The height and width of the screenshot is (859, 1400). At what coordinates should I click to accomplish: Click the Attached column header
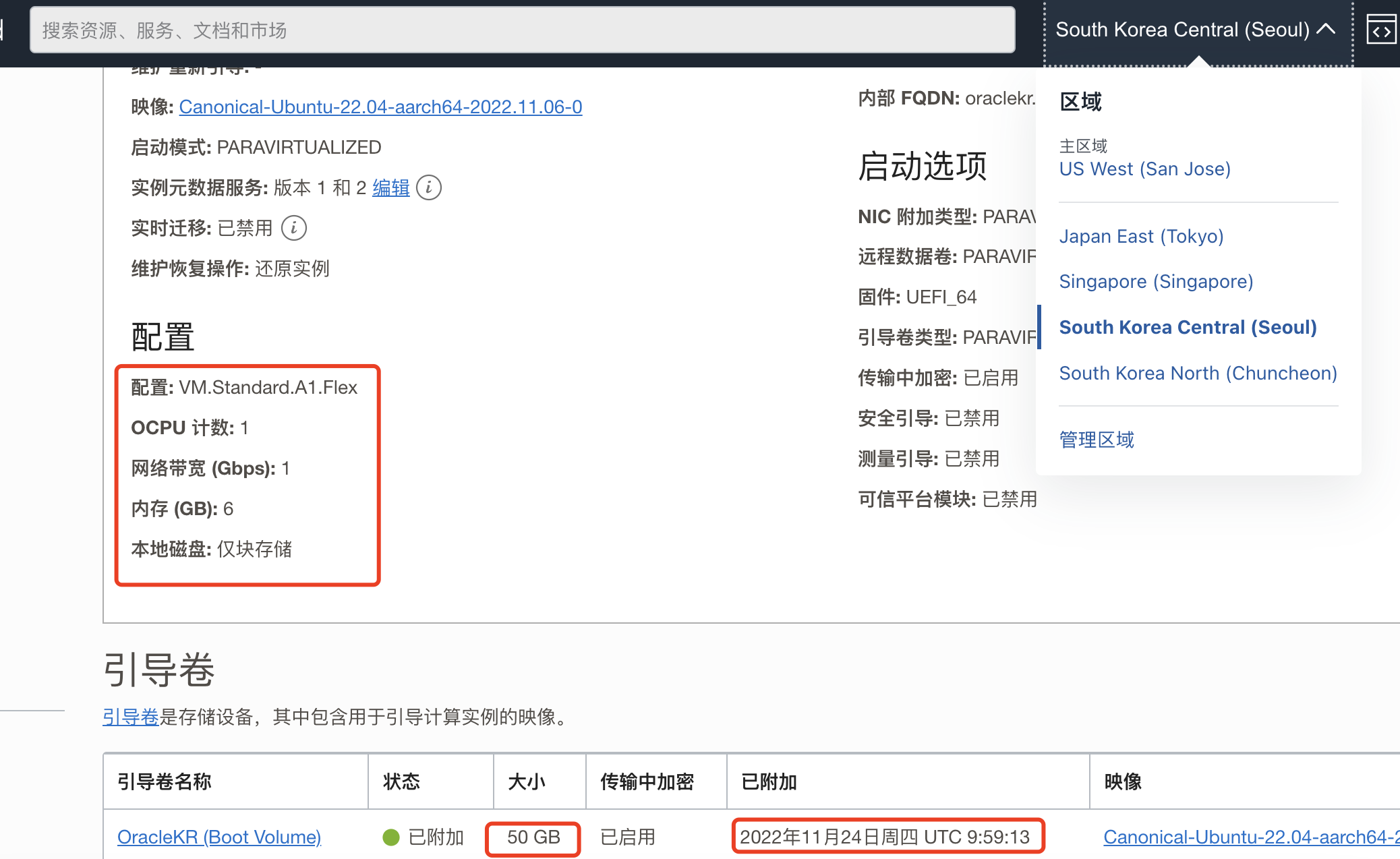click(x=769, y=781)
